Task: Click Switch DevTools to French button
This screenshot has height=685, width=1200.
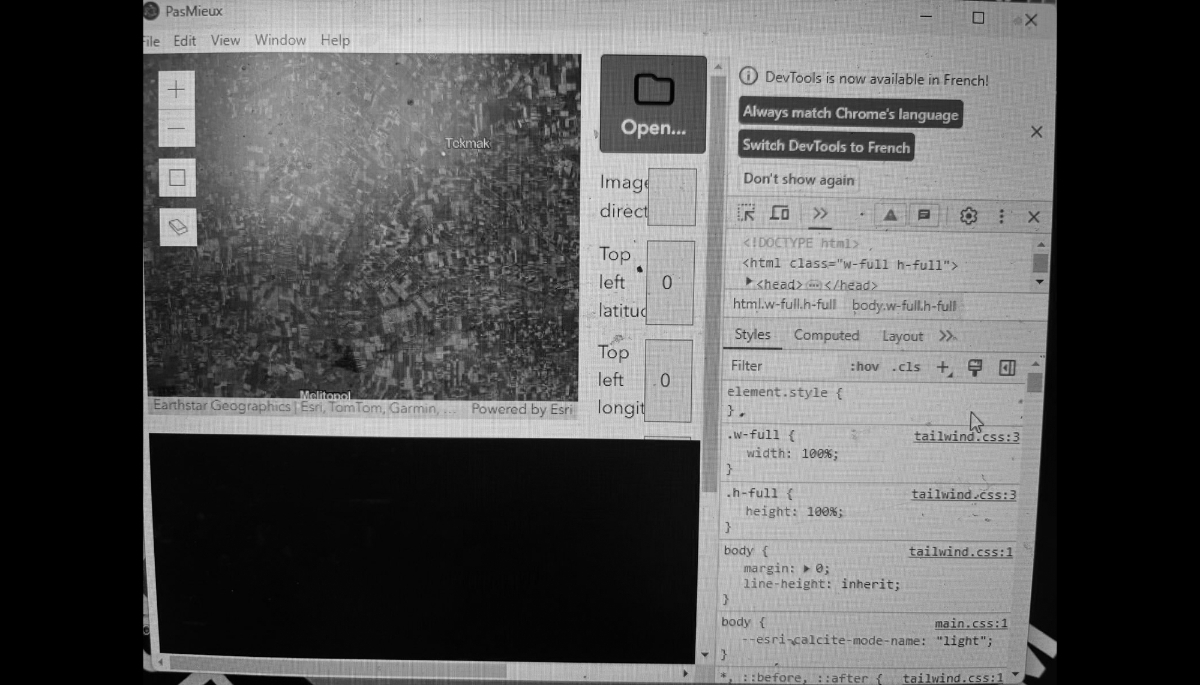Action: 826,147
